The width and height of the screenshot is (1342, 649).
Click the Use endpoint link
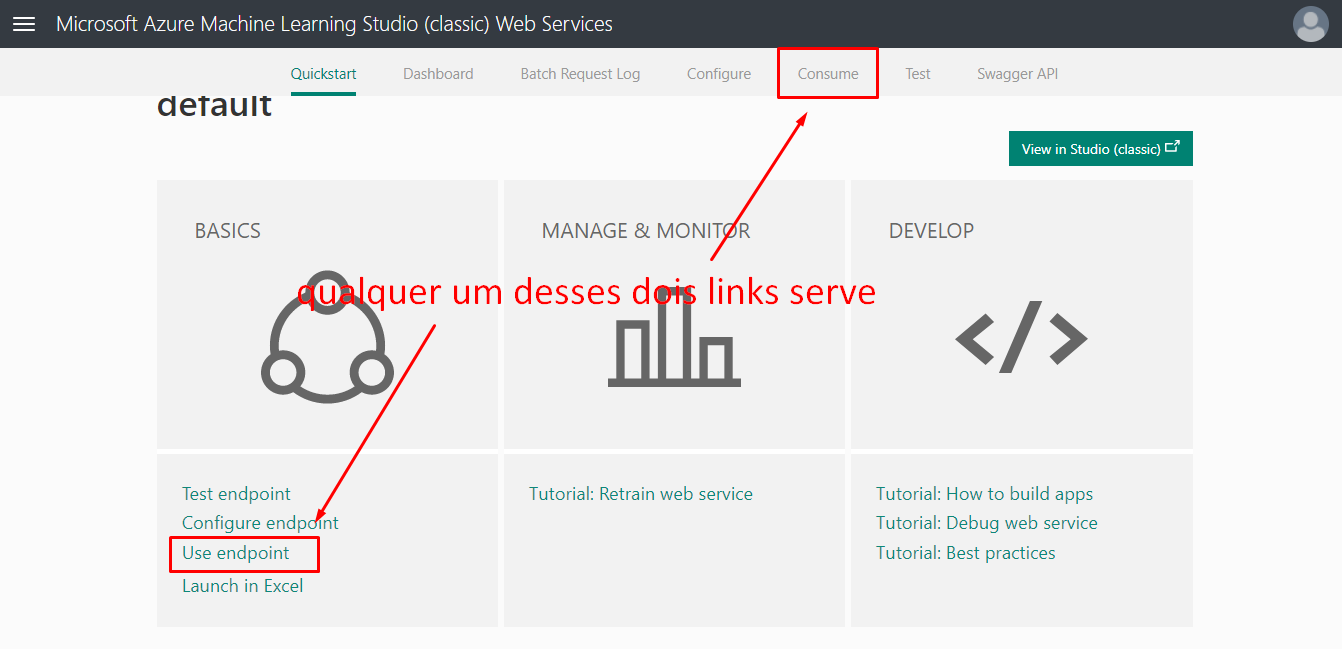[x=235, y=553]
